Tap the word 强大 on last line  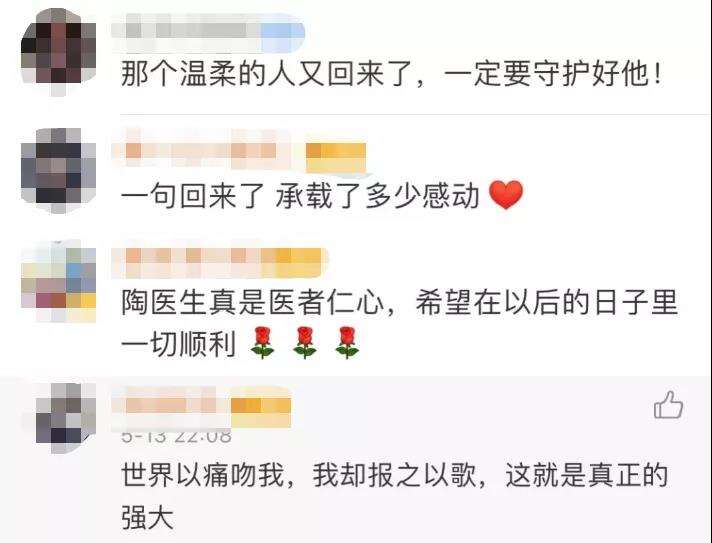click(148, 517)
